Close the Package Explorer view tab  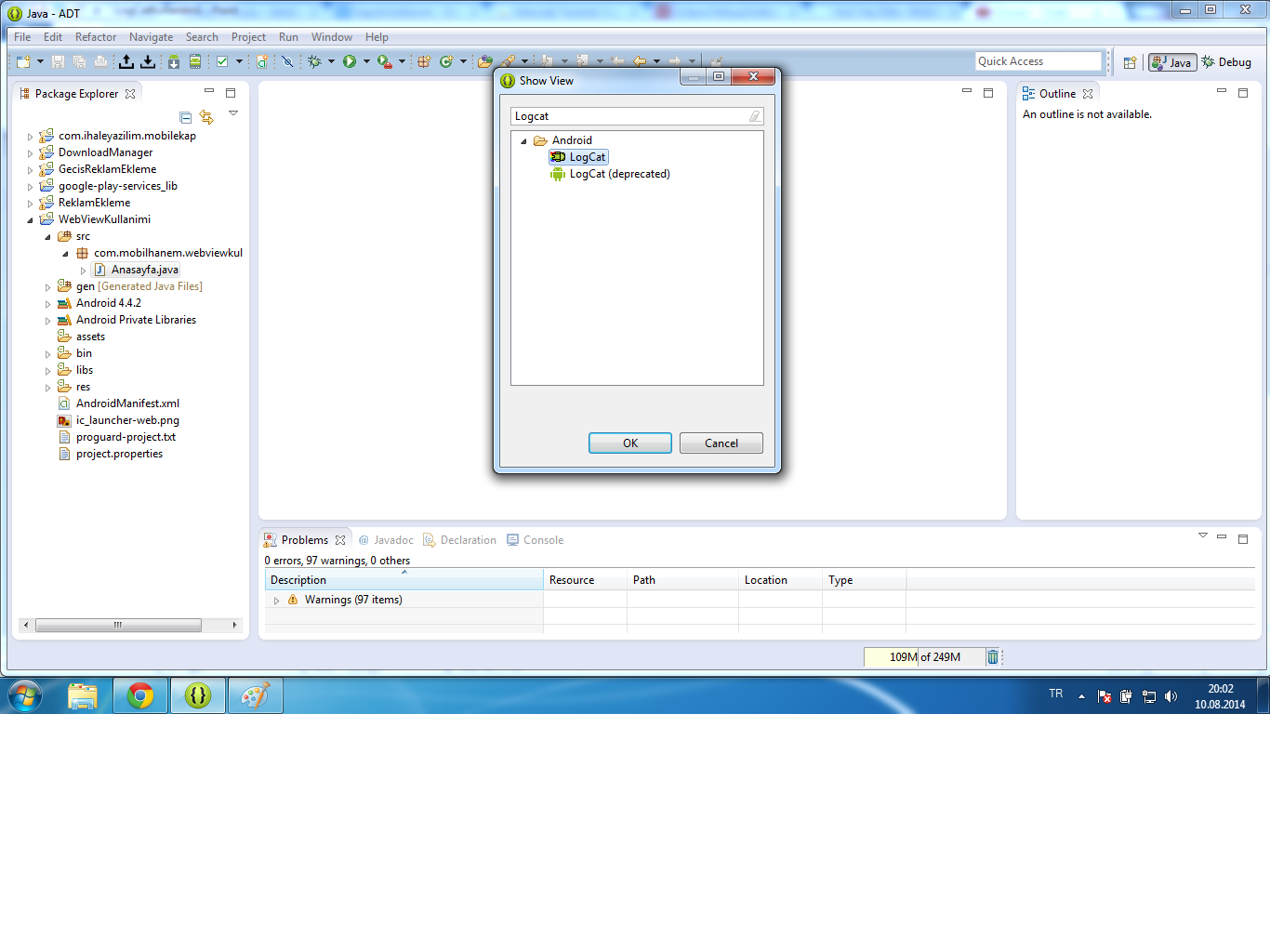point(130,94)
